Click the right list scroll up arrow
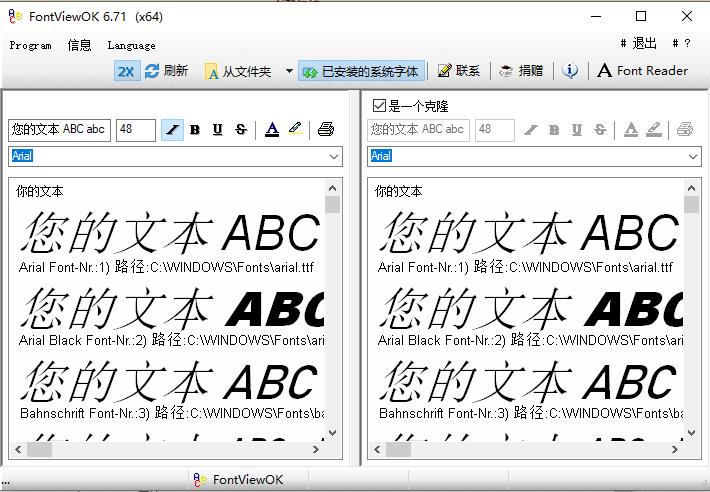 [x=691, y=188]
